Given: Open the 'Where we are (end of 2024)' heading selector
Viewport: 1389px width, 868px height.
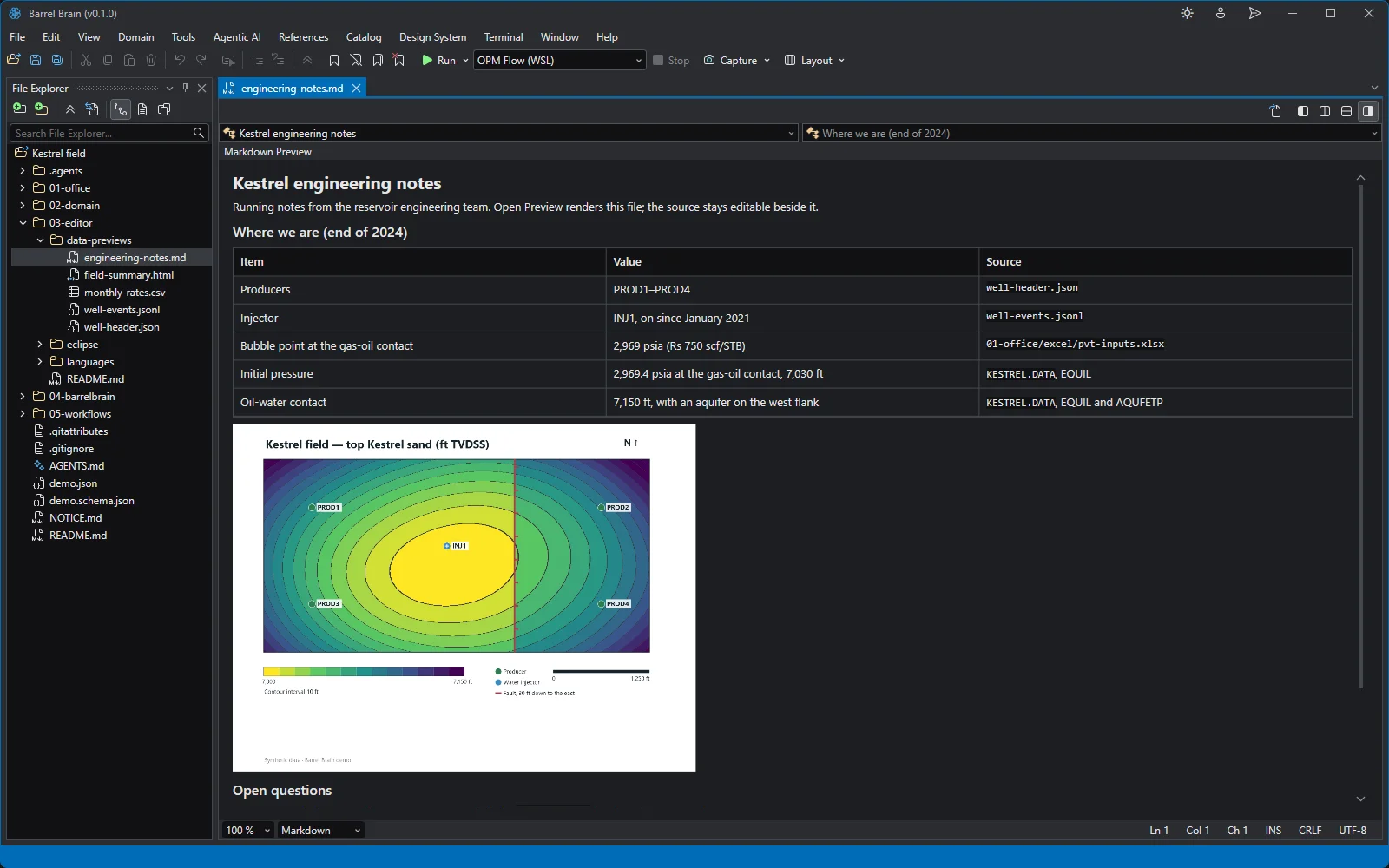Looking at the screenshot, I should coord(1091,133).
